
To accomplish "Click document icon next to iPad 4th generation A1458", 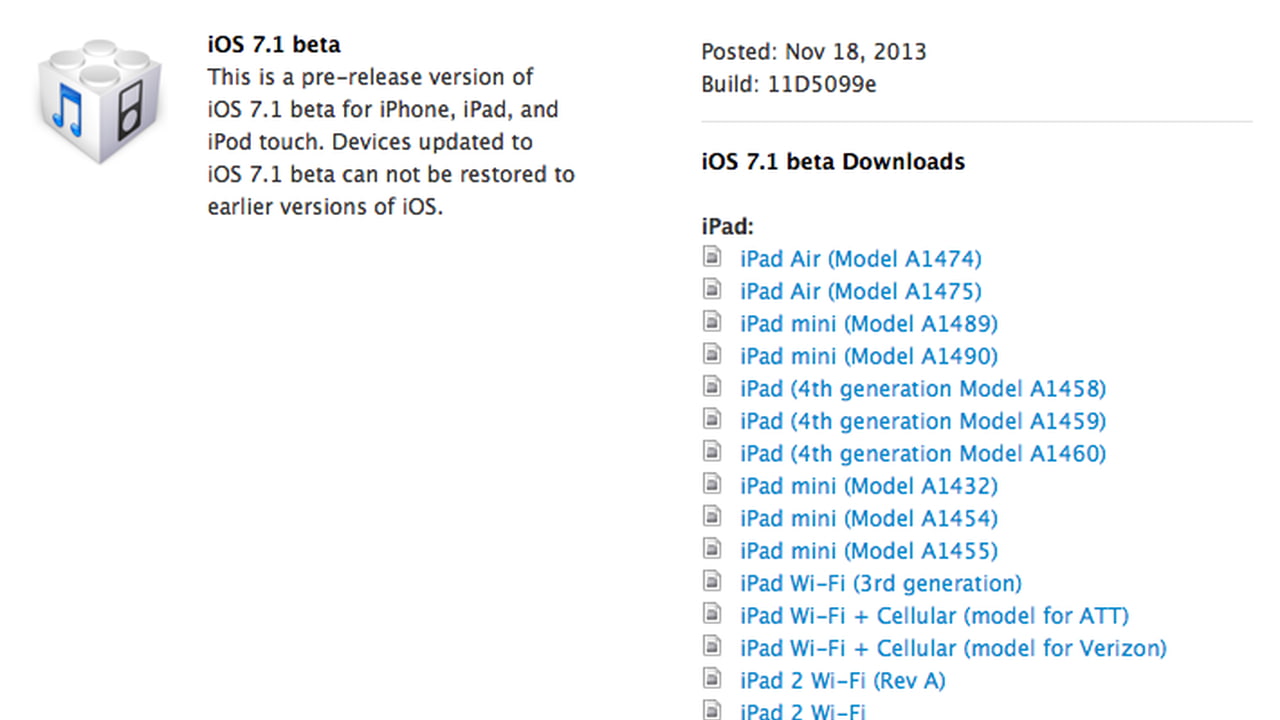I will coord(712,387).
